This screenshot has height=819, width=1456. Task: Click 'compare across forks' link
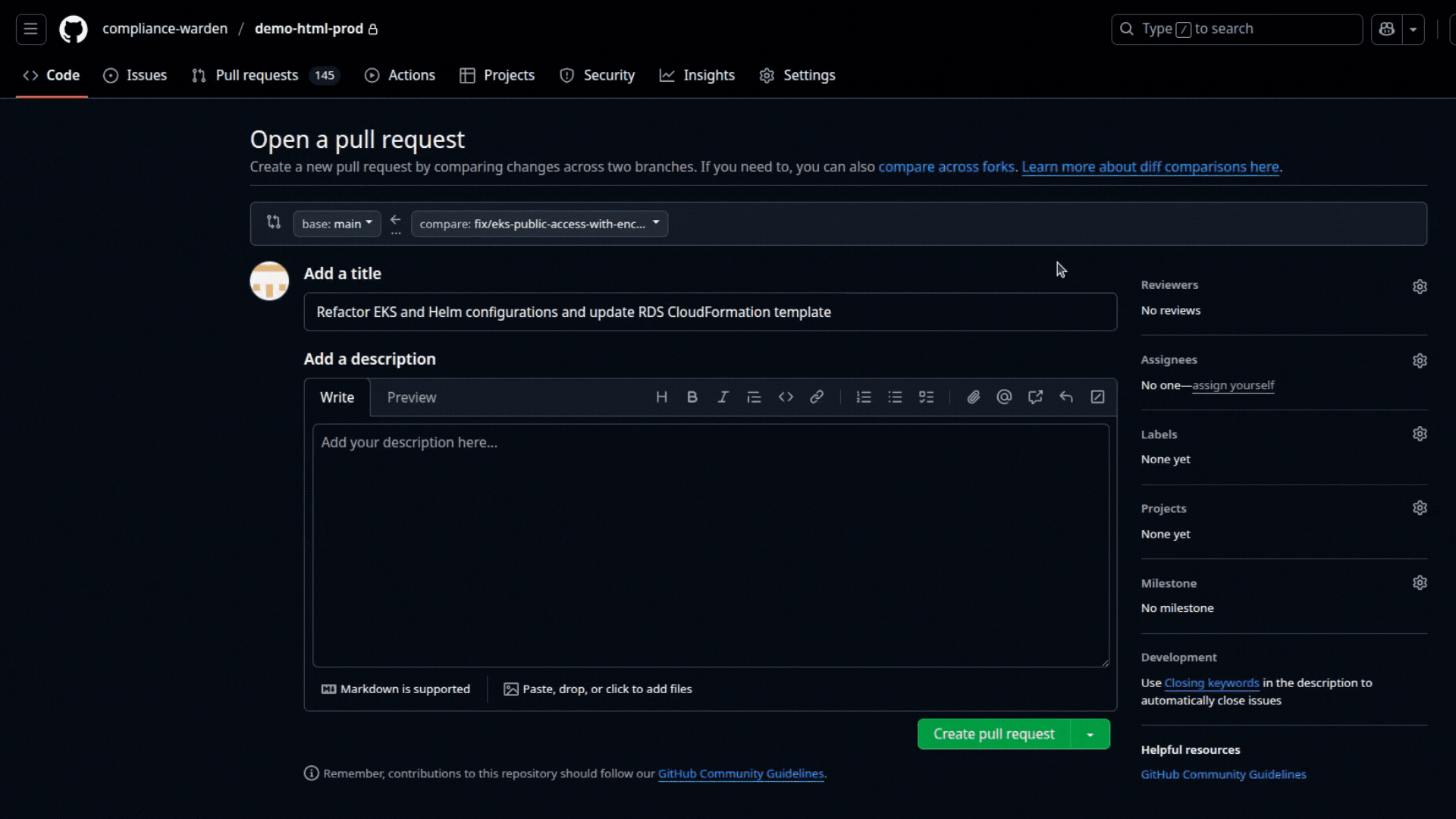pyautogui.click(x=946, y=167)
